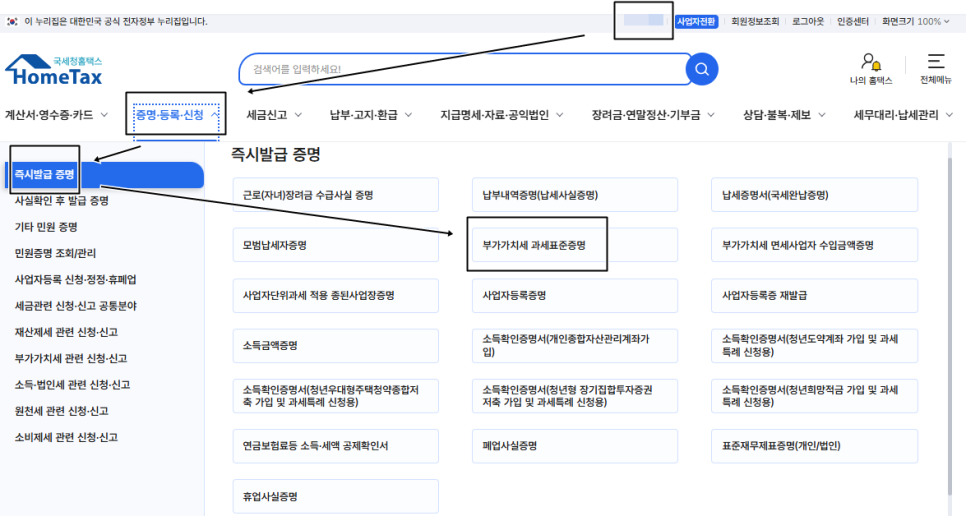Click the HomeTax logo

54,70
